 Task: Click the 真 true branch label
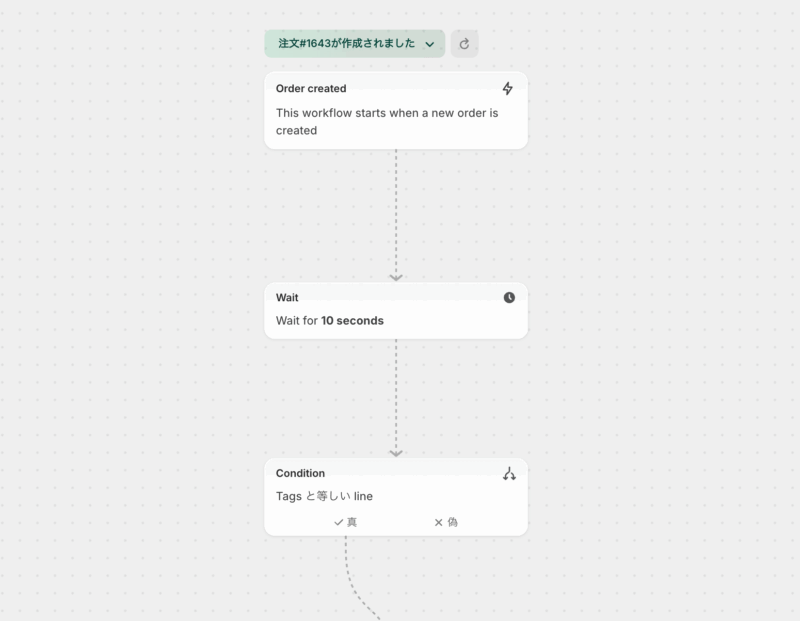point(352,522)
